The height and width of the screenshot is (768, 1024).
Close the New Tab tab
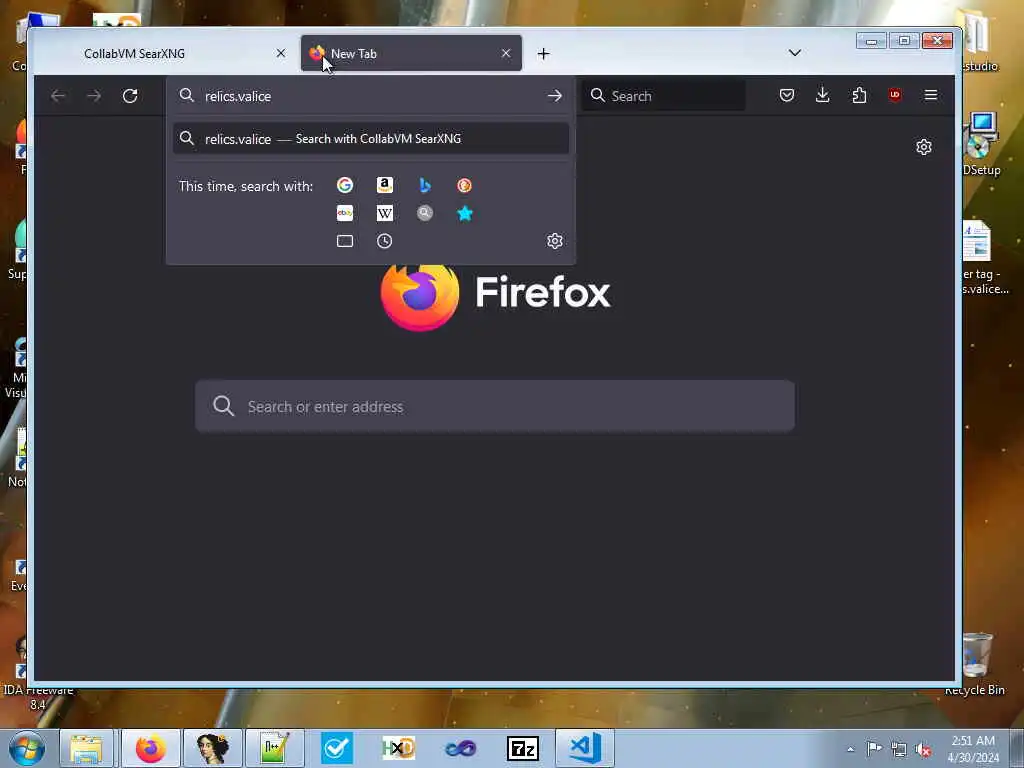coord(506,54)
